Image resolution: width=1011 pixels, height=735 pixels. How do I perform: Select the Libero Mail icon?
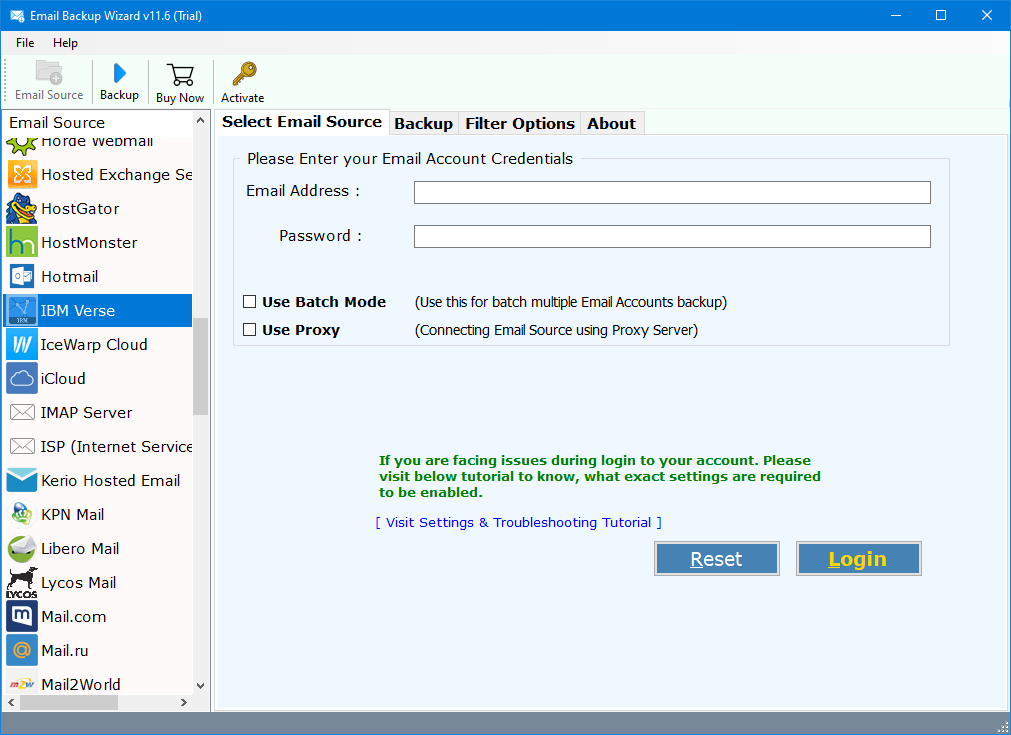tap(22, 549)
